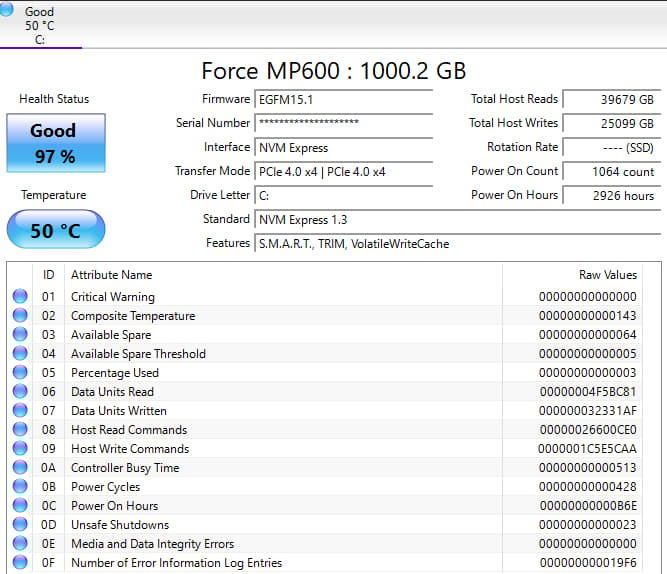Select the Critical Warning attribute name
This screenshot has width=667, height=574.
[113, 297]
